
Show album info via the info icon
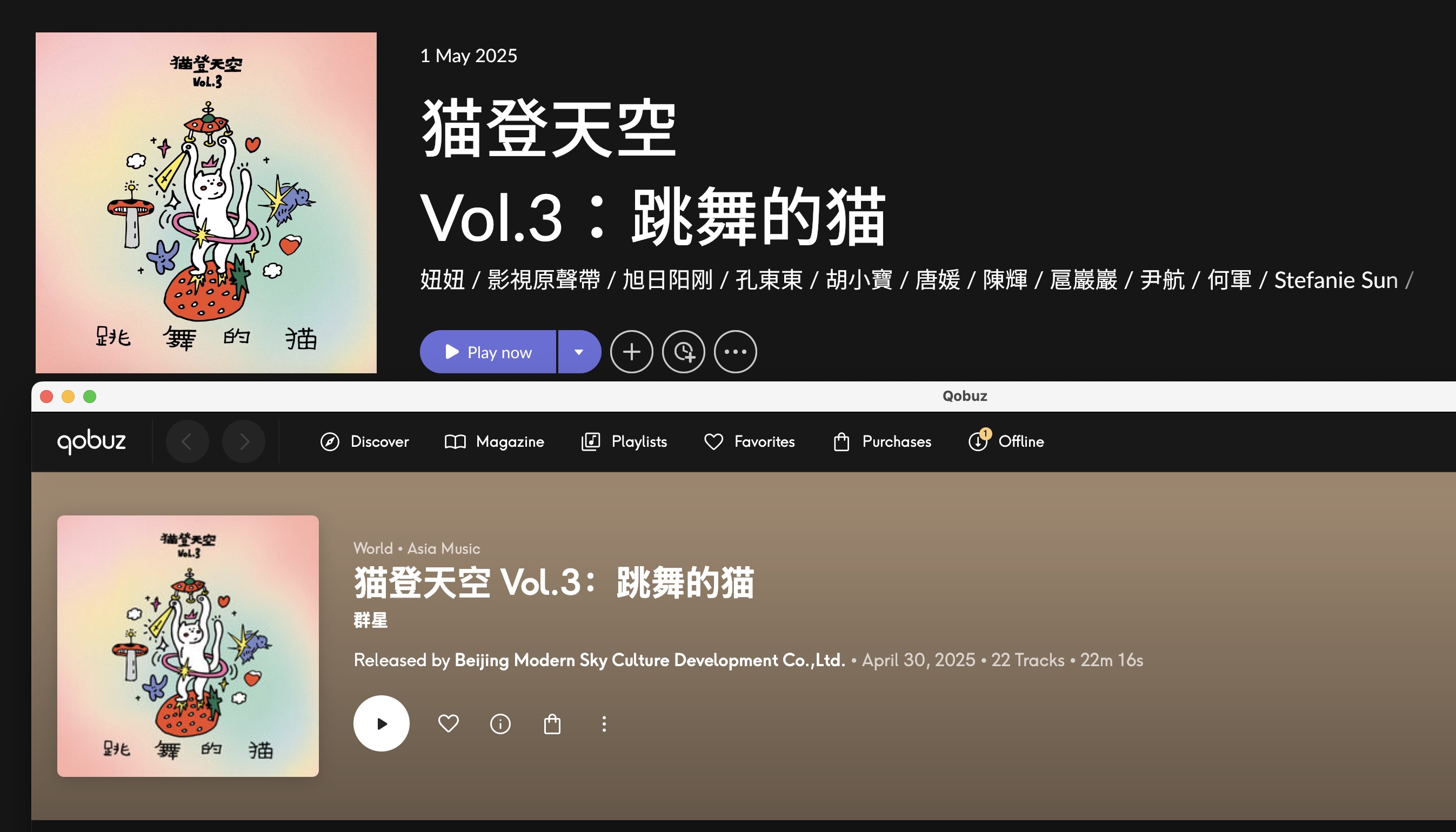500,724
